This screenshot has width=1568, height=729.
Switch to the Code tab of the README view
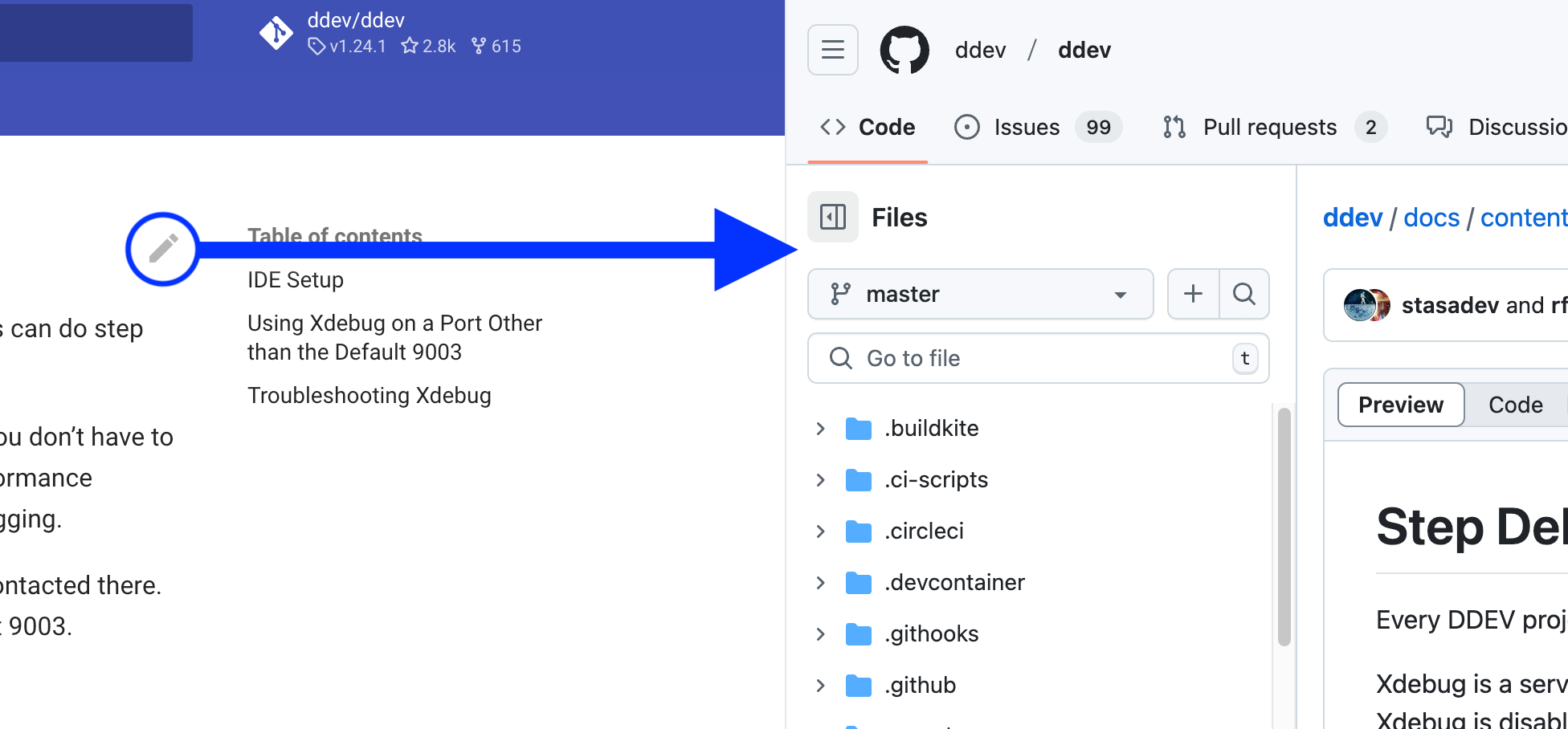[1514, 405]
